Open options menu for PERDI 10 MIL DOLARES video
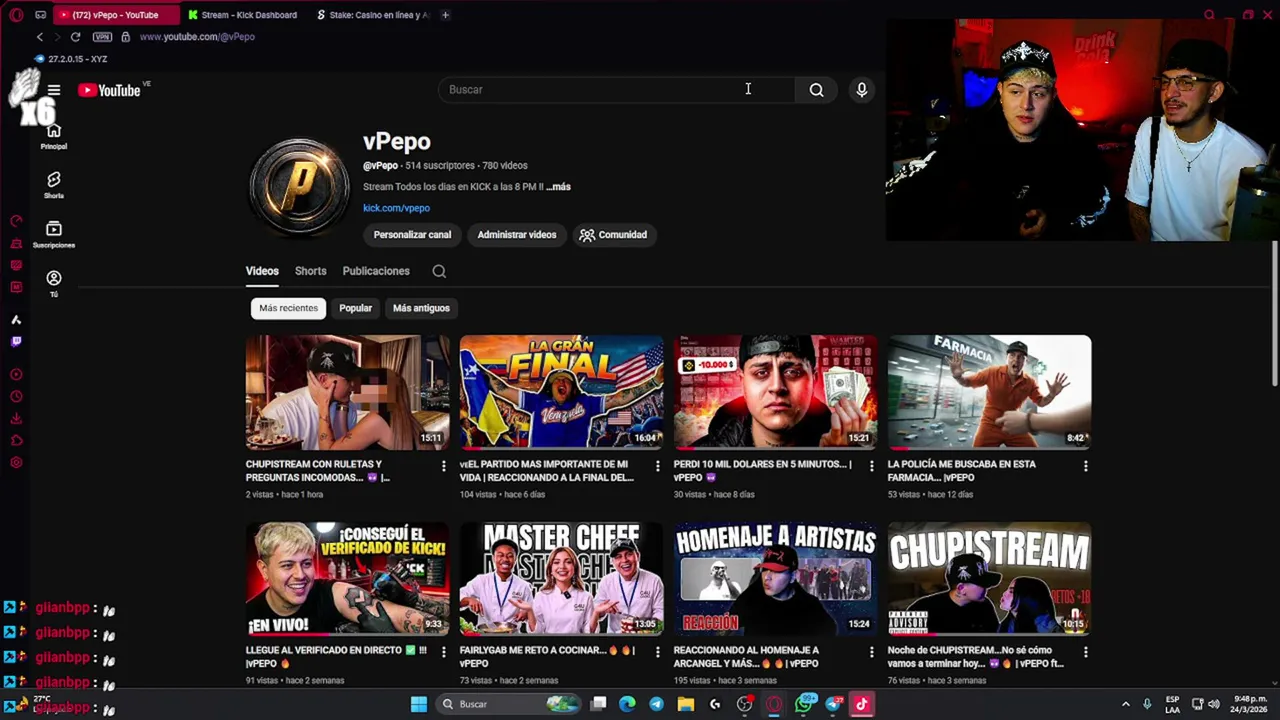 [x=871, y=466]
